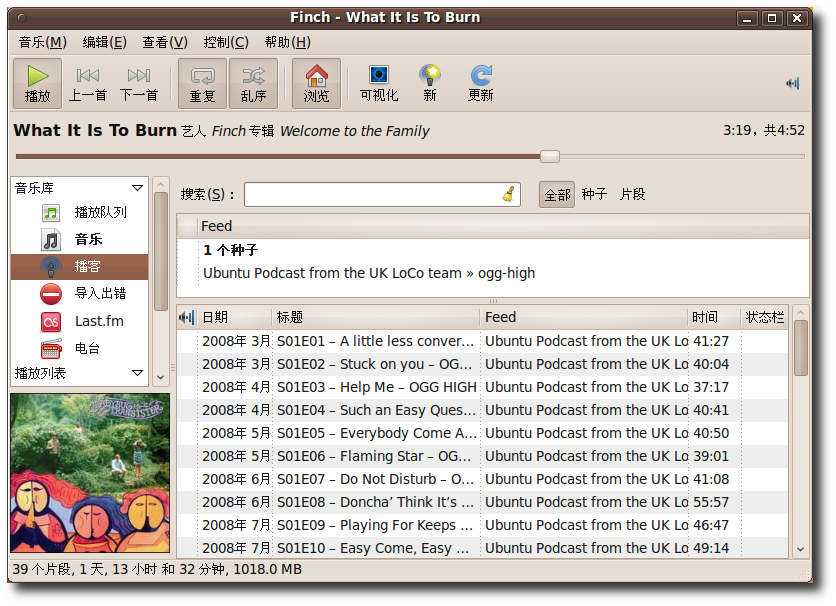836x606 pixels.
Task: Click the 41:27 duration cell
Action: pos(714,341)
